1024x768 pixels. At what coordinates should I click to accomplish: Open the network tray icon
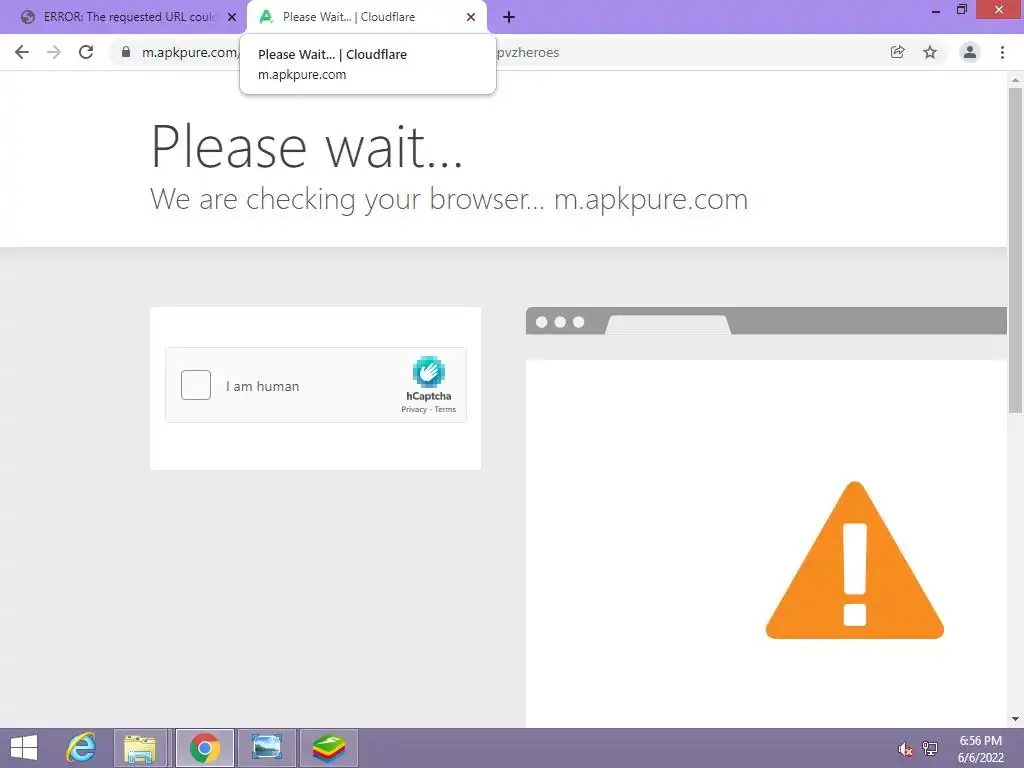930,748
